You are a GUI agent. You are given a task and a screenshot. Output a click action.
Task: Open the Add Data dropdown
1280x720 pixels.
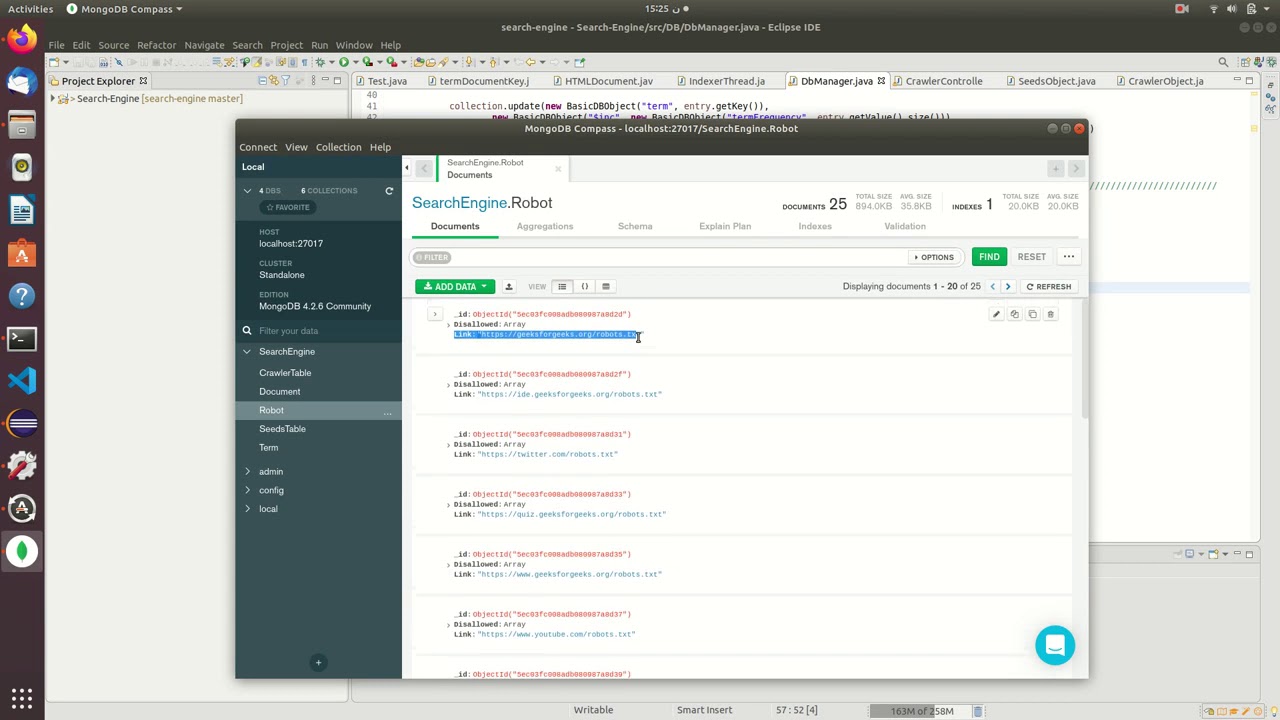pyautogui.click(x=455, y=287)
